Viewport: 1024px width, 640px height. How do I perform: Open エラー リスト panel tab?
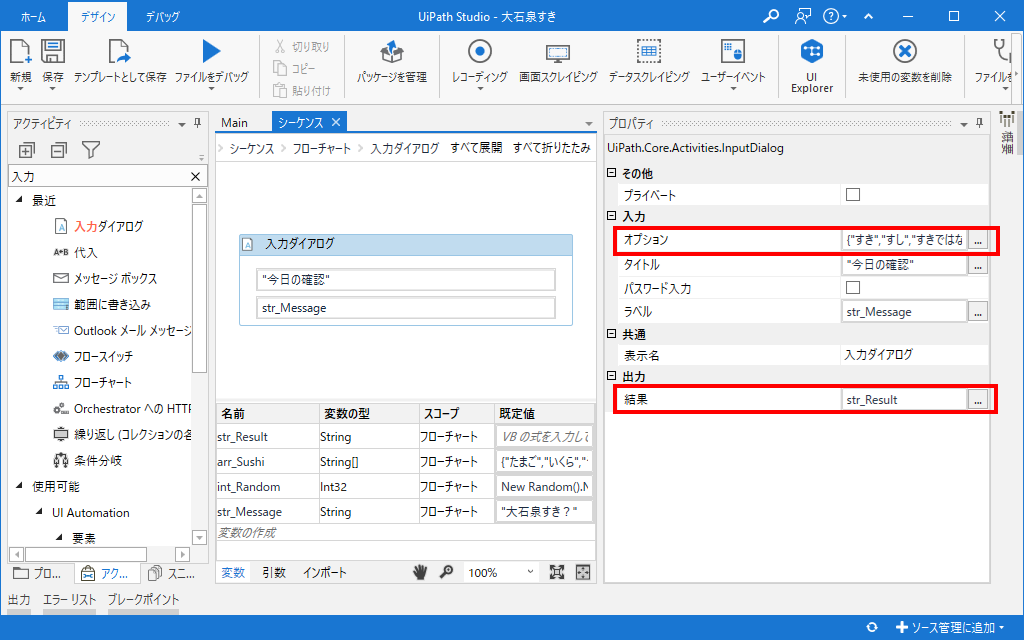tap(69, 600)
